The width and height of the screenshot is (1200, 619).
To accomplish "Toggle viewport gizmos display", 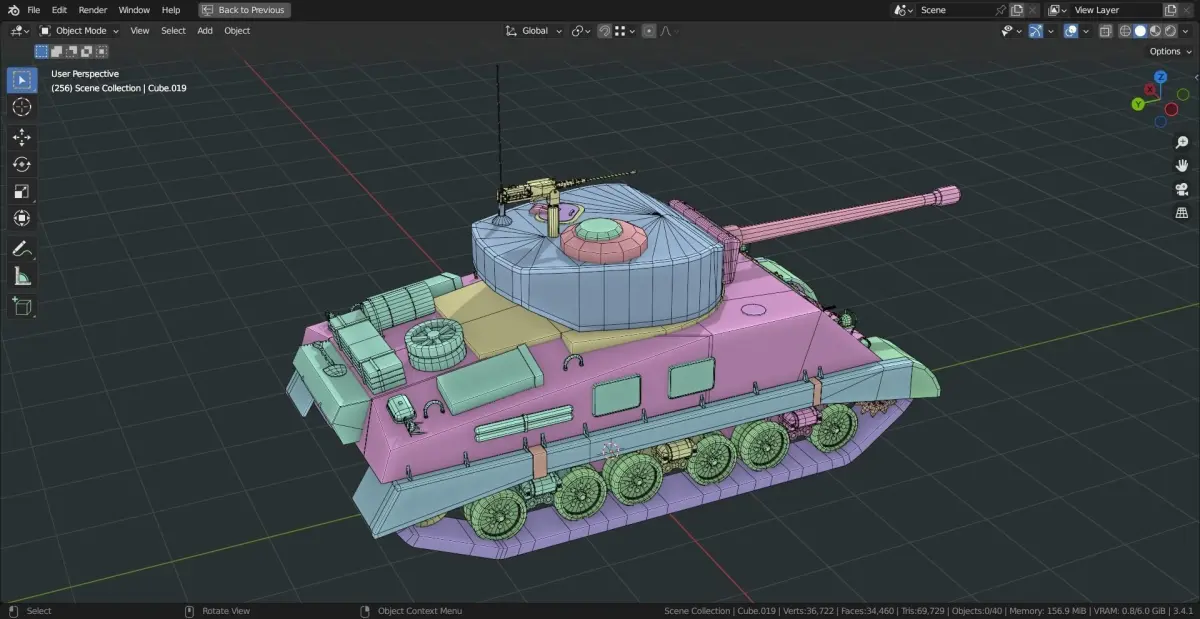I will click(x=1036, y=31).
